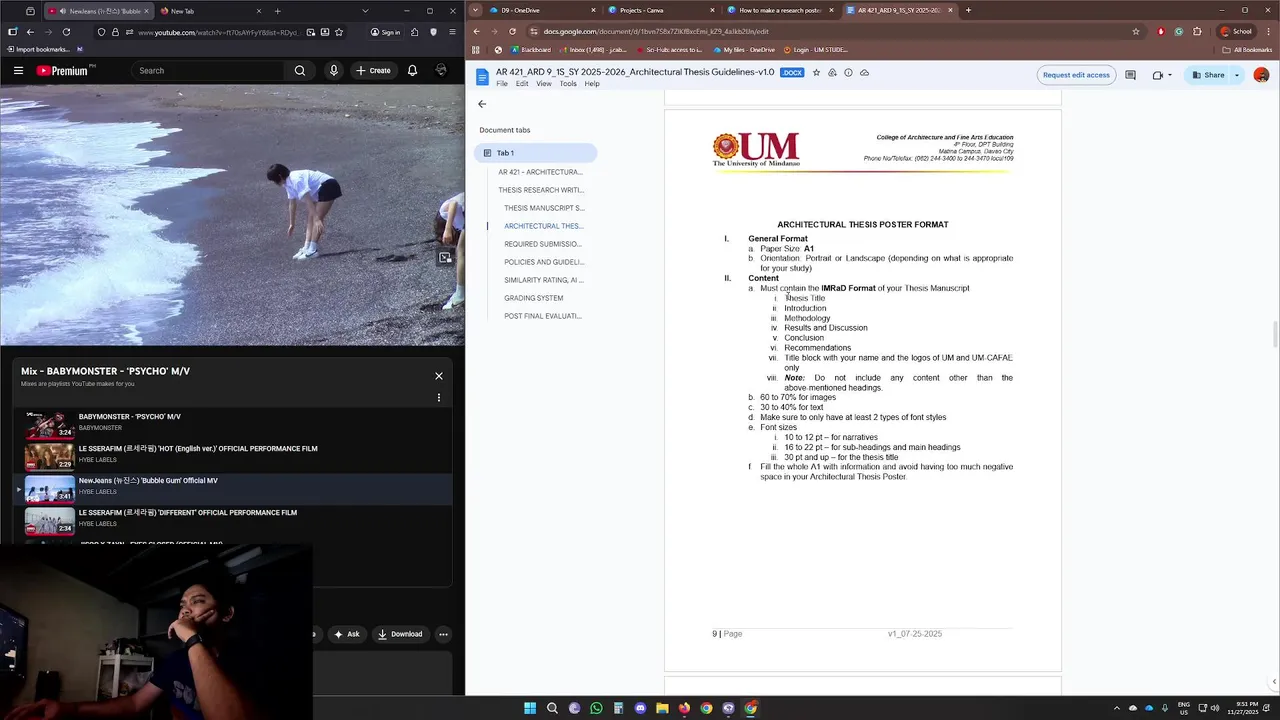Reload the YouTube page in Firefox
The image size is (1280, 720).
coord(66,32)
